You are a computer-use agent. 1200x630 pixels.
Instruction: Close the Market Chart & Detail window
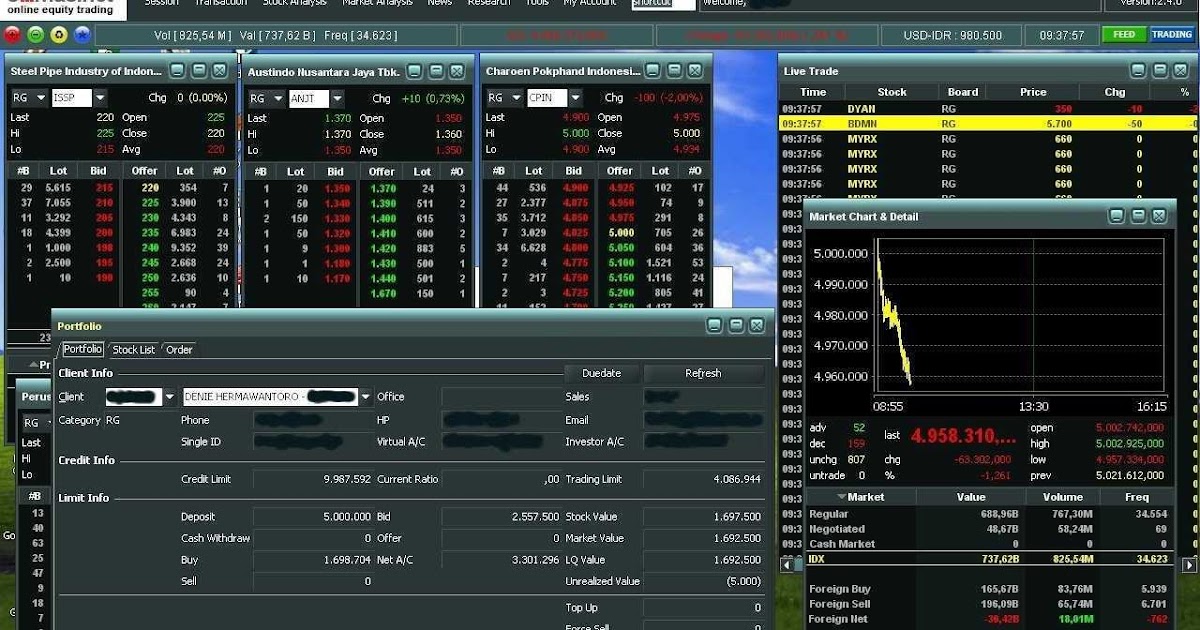(1158, 216)
